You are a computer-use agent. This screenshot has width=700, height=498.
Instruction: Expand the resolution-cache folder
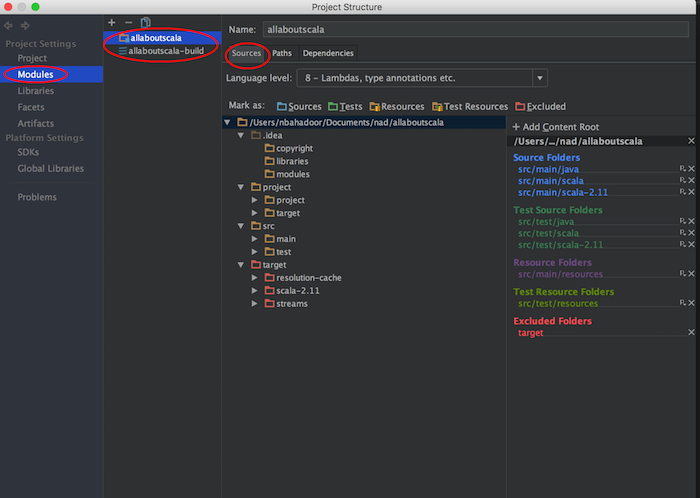point(254,278)
